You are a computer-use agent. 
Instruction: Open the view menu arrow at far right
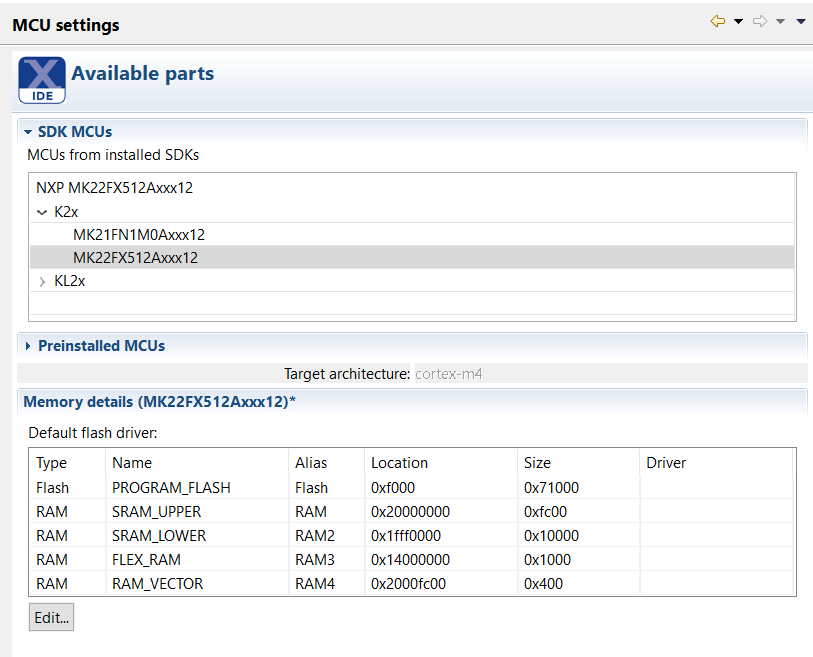click(801, 22)
